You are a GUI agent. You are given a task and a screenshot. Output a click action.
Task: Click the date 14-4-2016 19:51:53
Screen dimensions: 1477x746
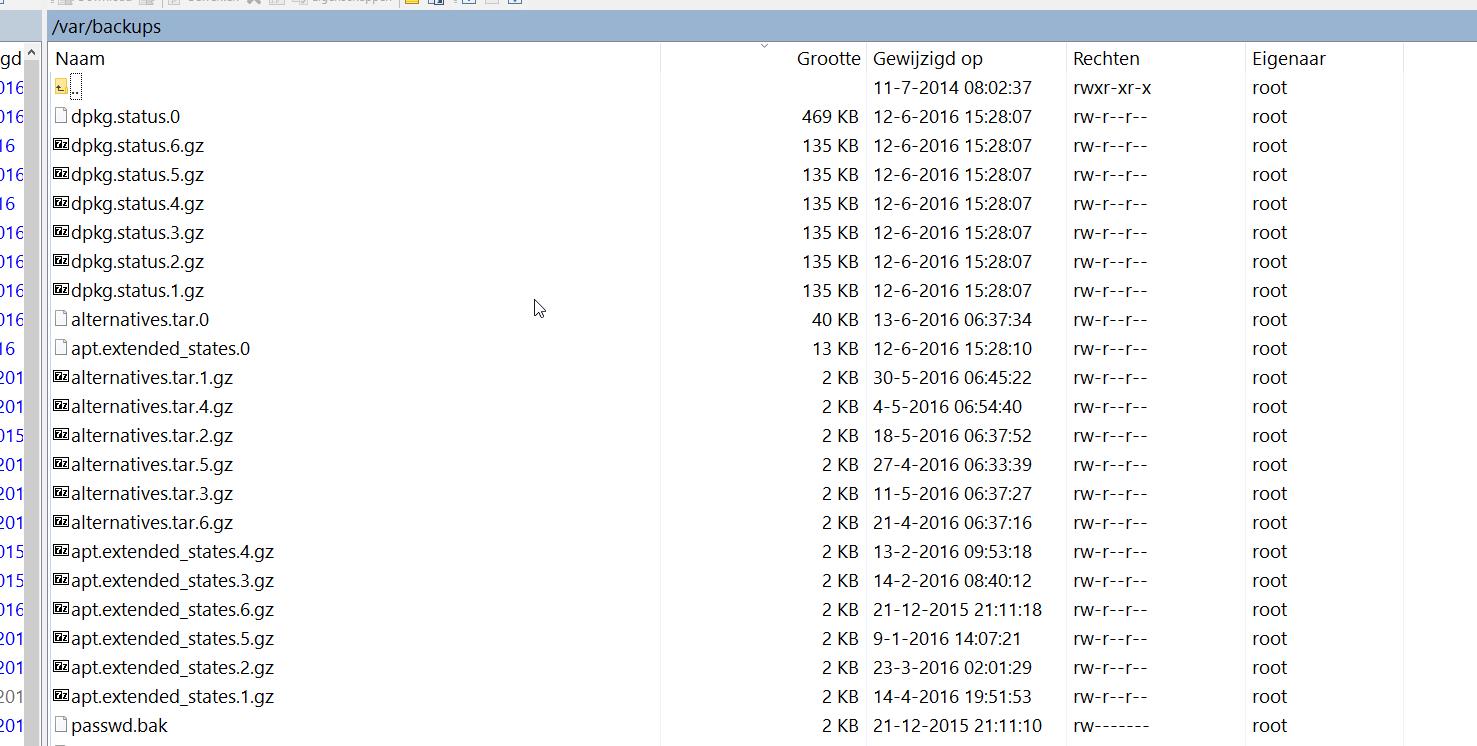(x=952, y=696)
